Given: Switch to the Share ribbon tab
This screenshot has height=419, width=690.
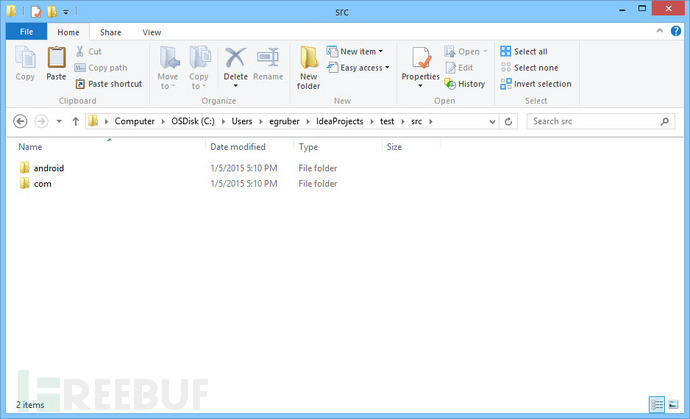Looking at the screenshot, I should tap(110, 32).
